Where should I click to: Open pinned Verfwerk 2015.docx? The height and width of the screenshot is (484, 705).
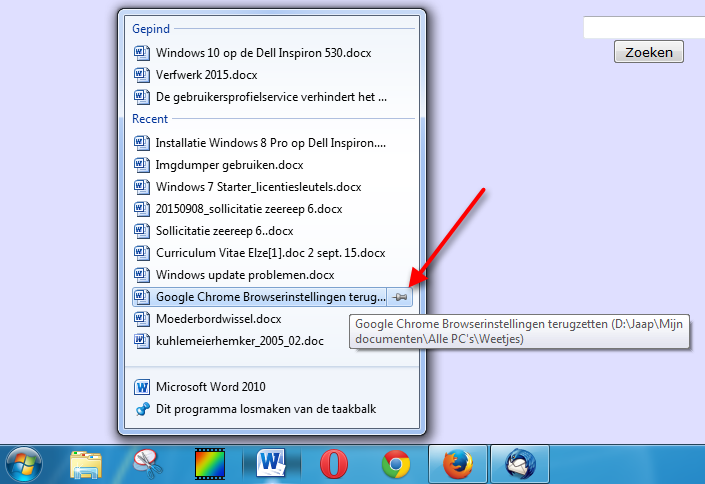pos(272,75)
